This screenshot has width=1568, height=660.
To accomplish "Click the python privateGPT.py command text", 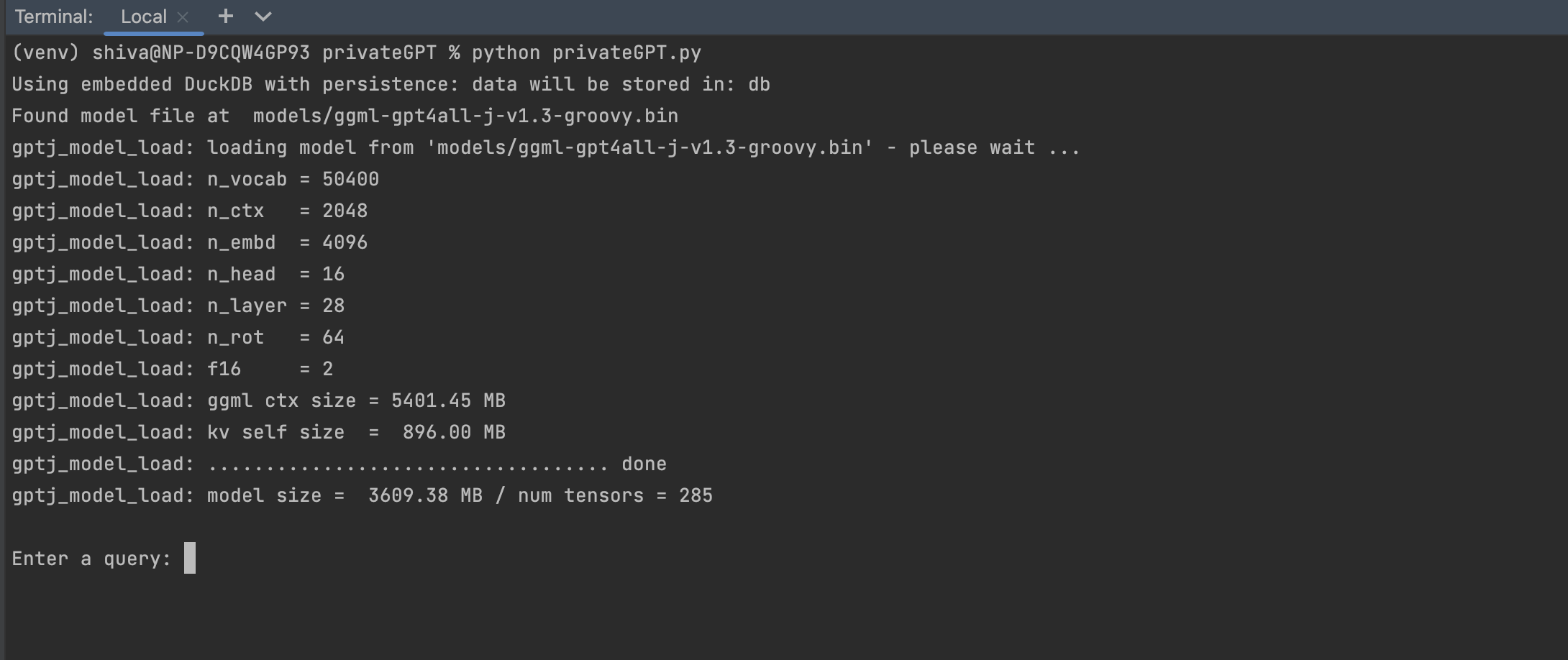I will [x=586, y=52].
